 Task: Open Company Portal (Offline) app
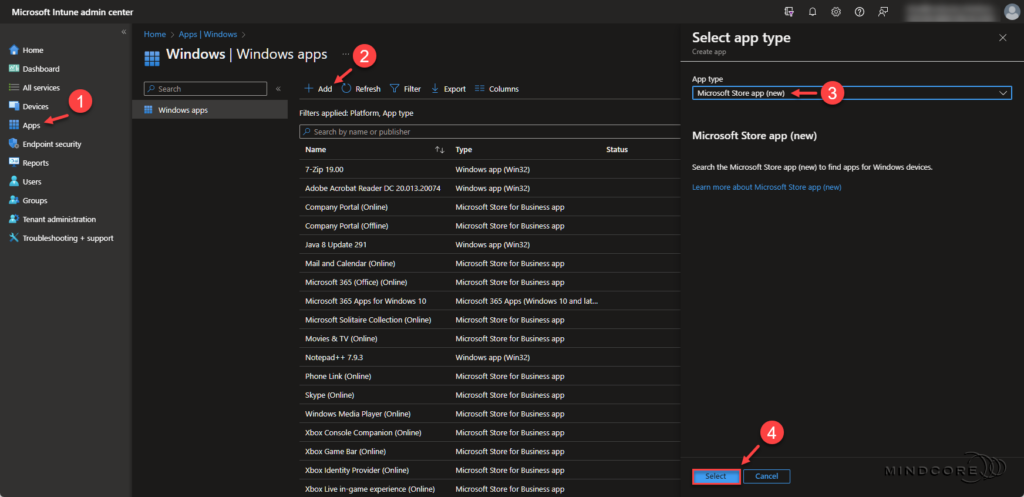tap(347, 226)
